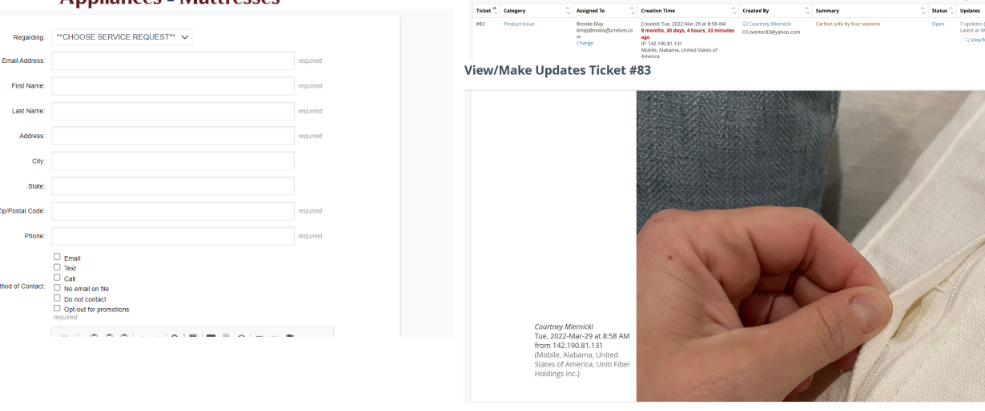Click Change under the assigned agent

(x=584, y=43)
